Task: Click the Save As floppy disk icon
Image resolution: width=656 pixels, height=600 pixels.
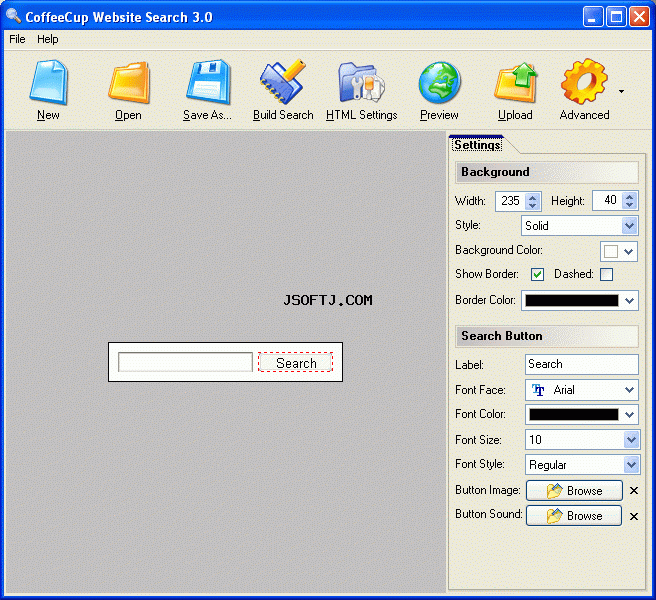Action: point(208,82)
